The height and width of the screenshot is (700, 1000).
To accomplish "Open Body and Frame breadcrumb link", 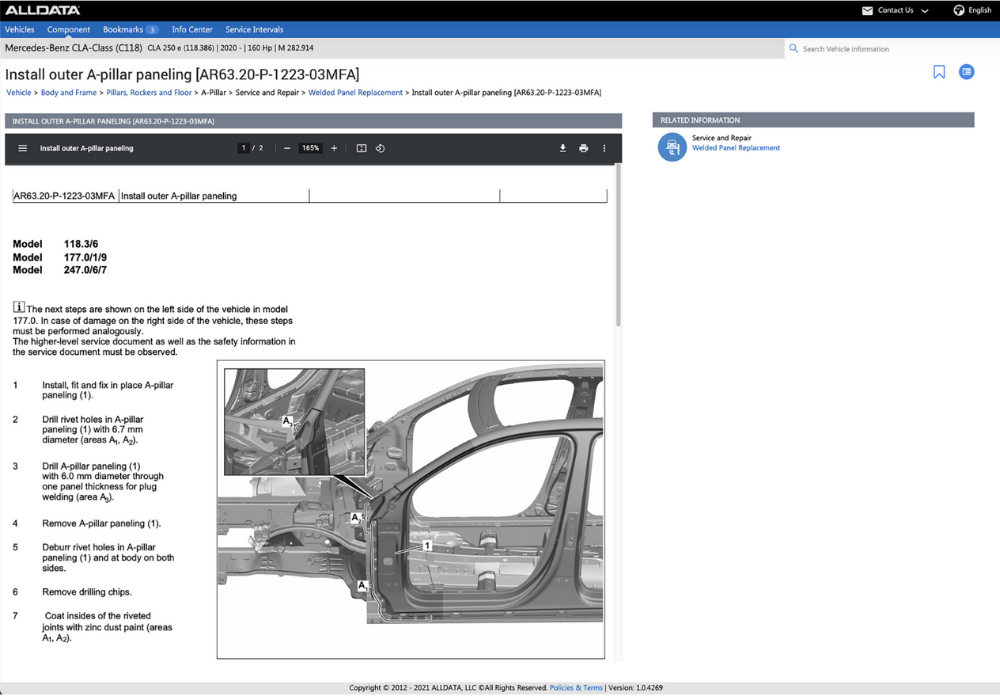I will click(x=69, y=92).
